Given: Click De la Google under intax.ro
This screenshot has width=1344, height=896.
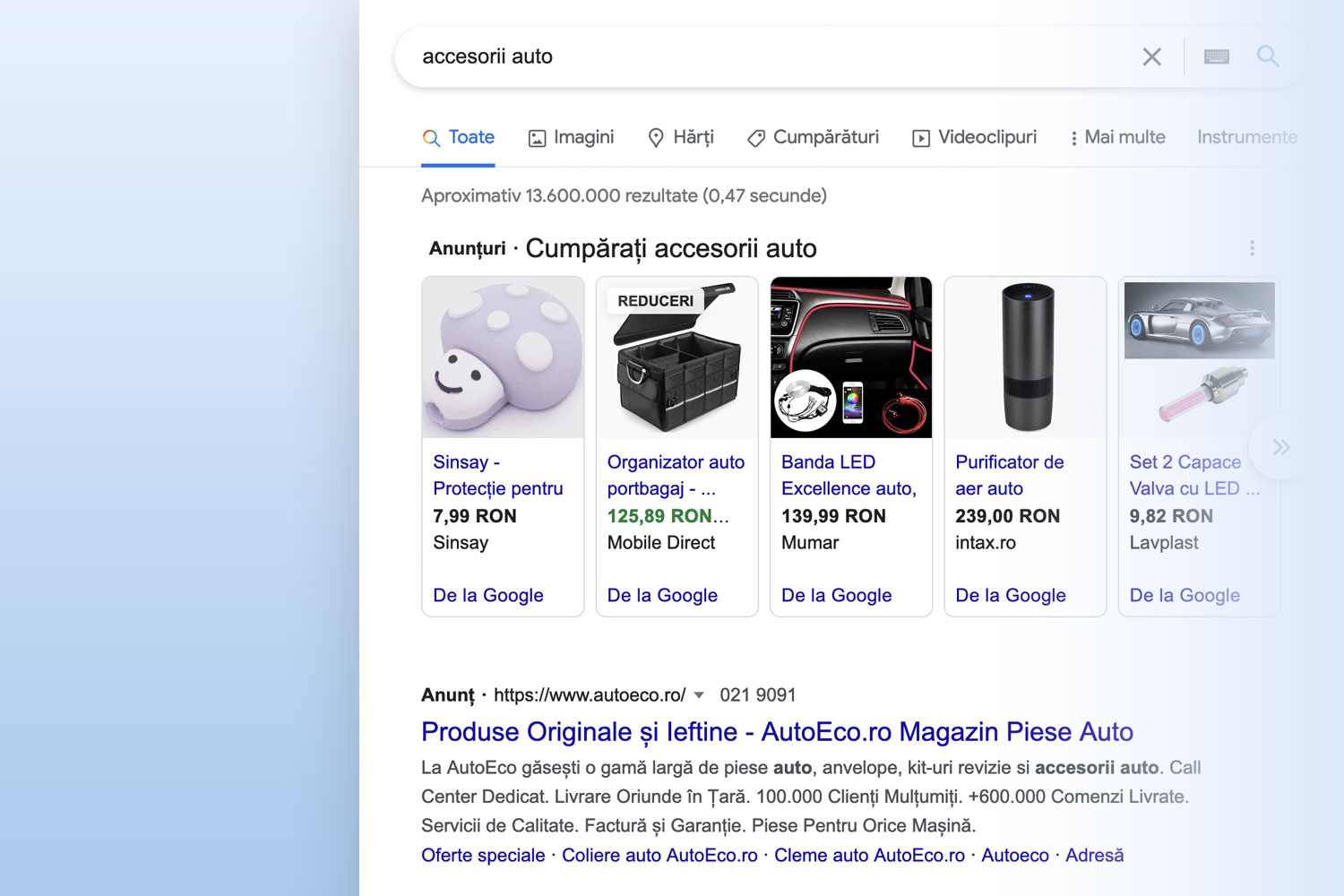Looking at the screenshot, I should (1011, 596).
